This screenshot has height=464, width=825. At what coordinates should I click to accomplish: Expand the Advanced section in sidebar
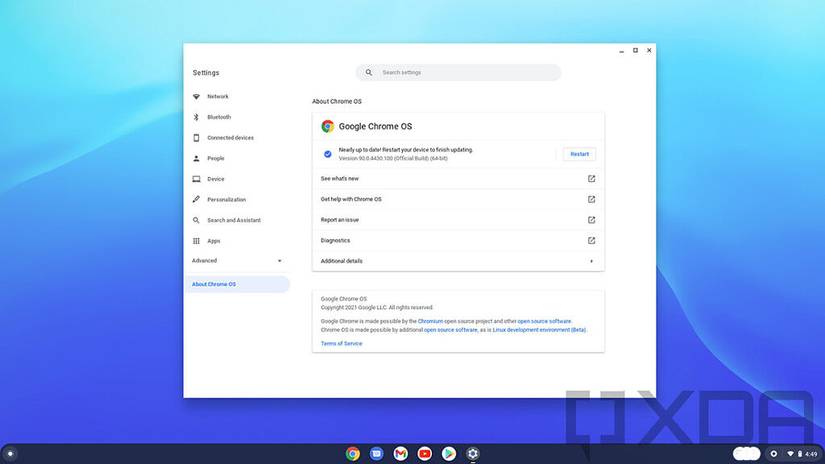236,261
